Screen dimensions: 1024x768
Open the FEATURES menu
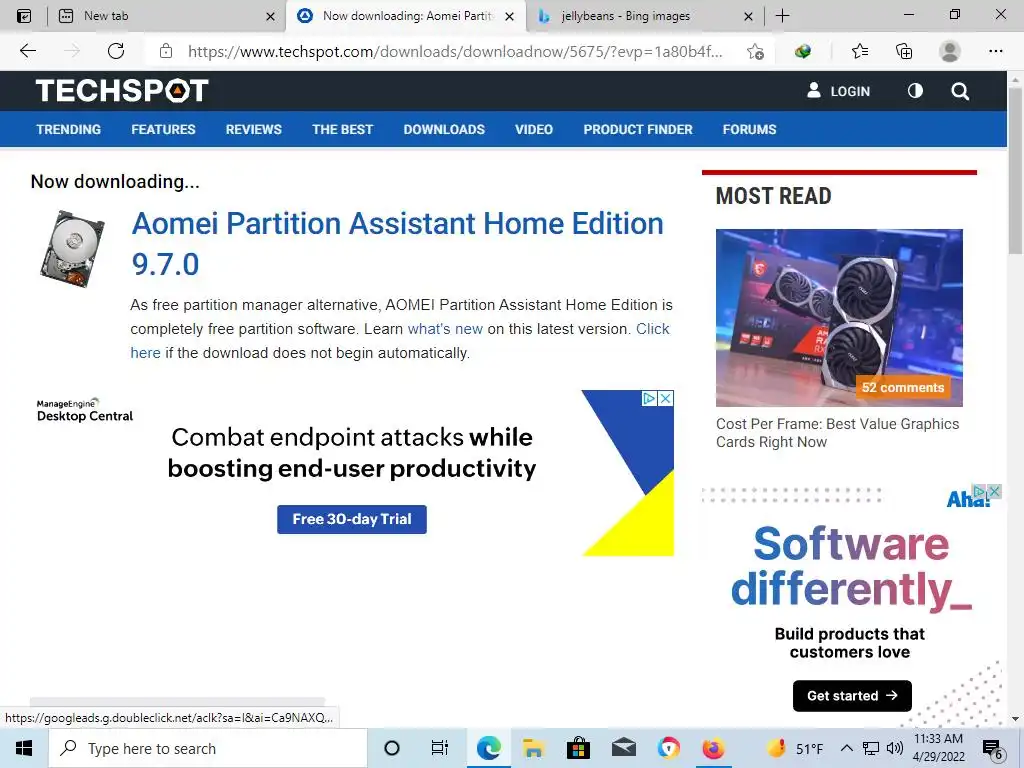tap(163, 129)
